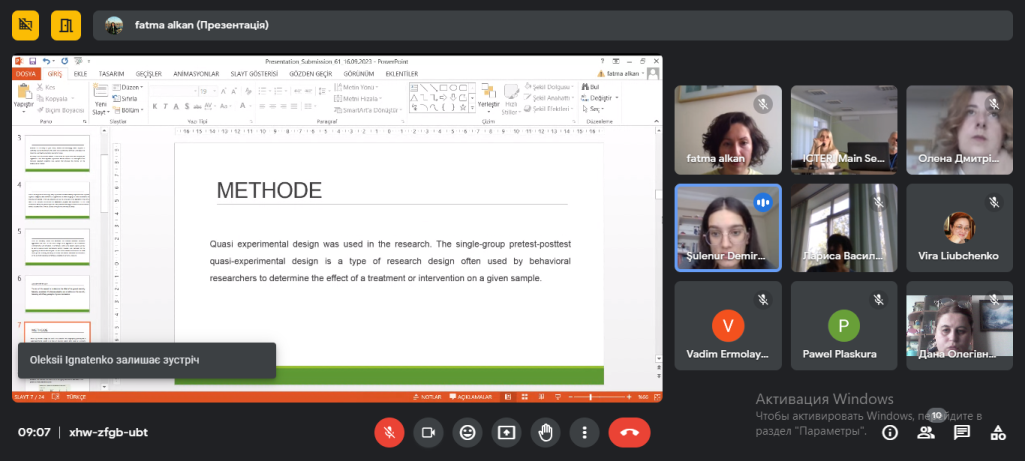
Task: Toggle italic T in the font group
Action: (166, 106)
